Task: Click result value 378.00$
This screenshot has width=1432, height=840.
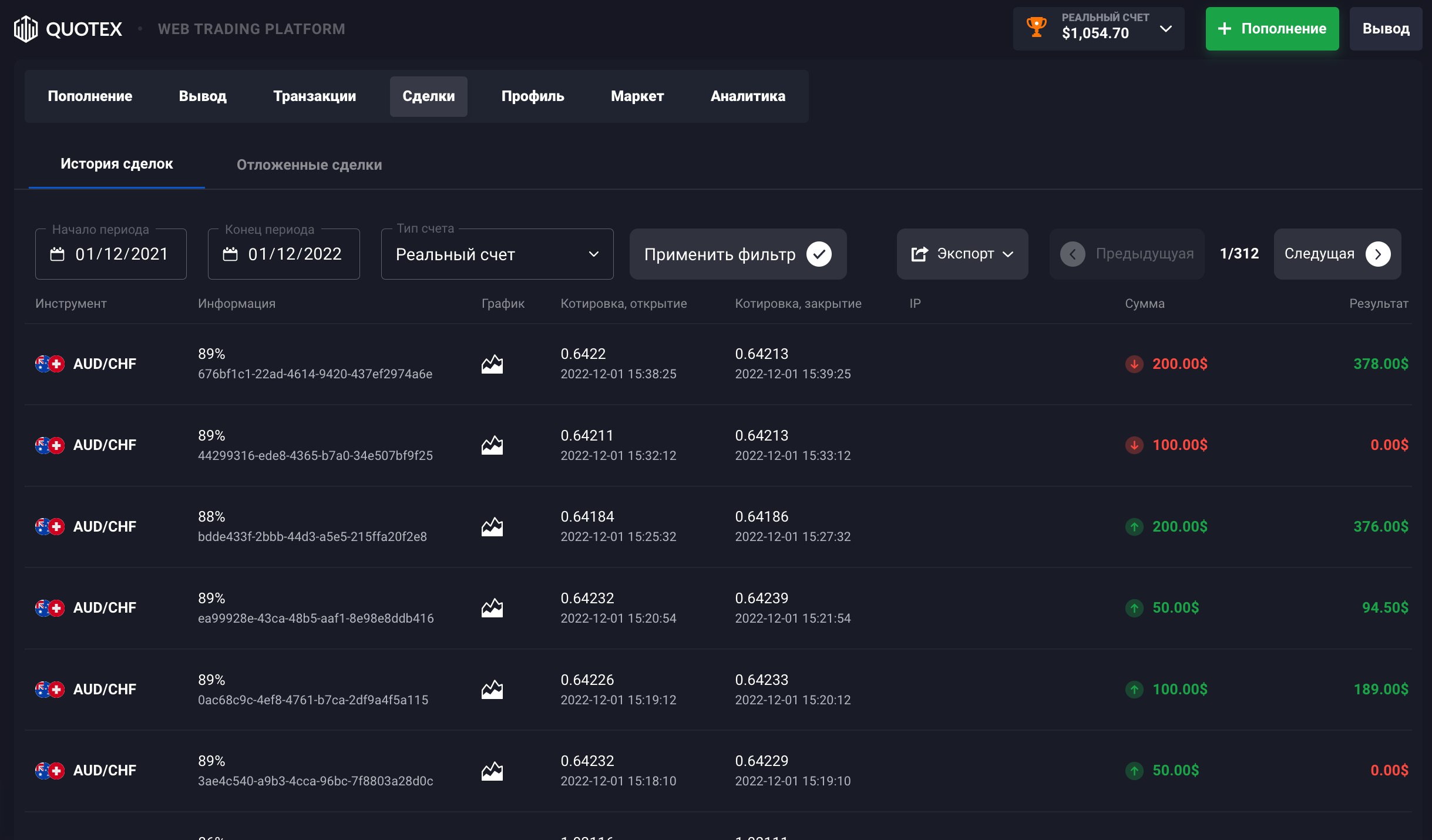Action: 1381,364
